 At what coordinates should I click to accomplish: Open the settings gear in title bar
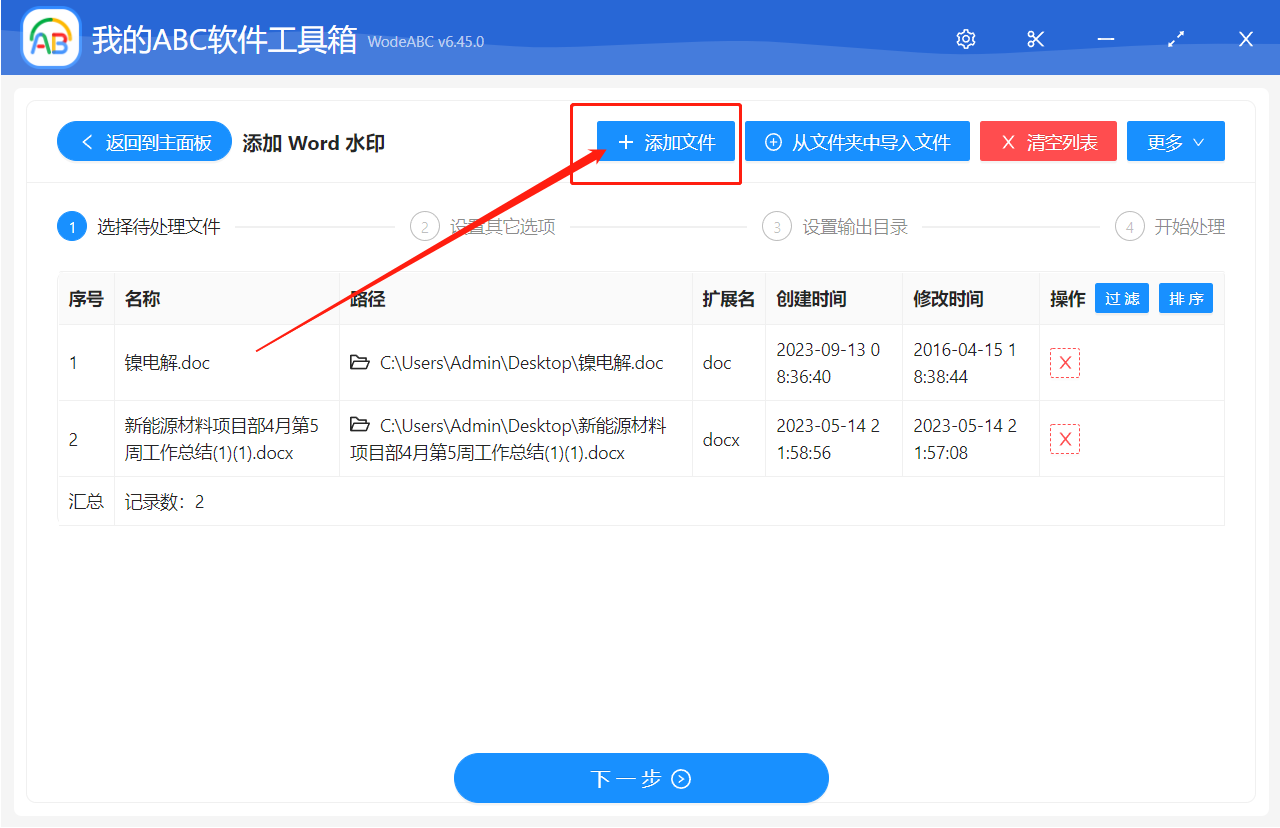pos(964,38)
